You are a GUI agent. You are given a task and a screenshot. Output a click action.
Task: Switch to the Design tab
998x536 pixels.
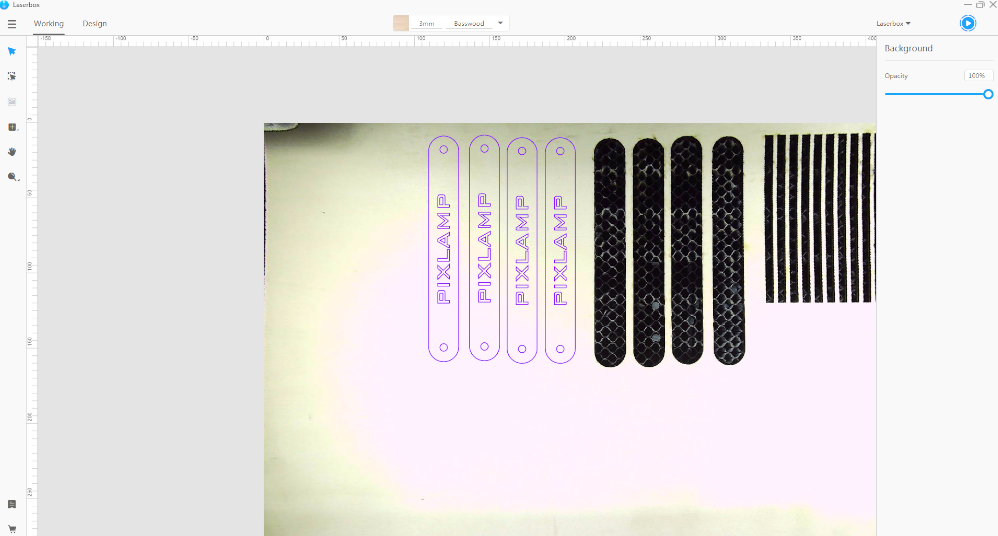(94, 24)
